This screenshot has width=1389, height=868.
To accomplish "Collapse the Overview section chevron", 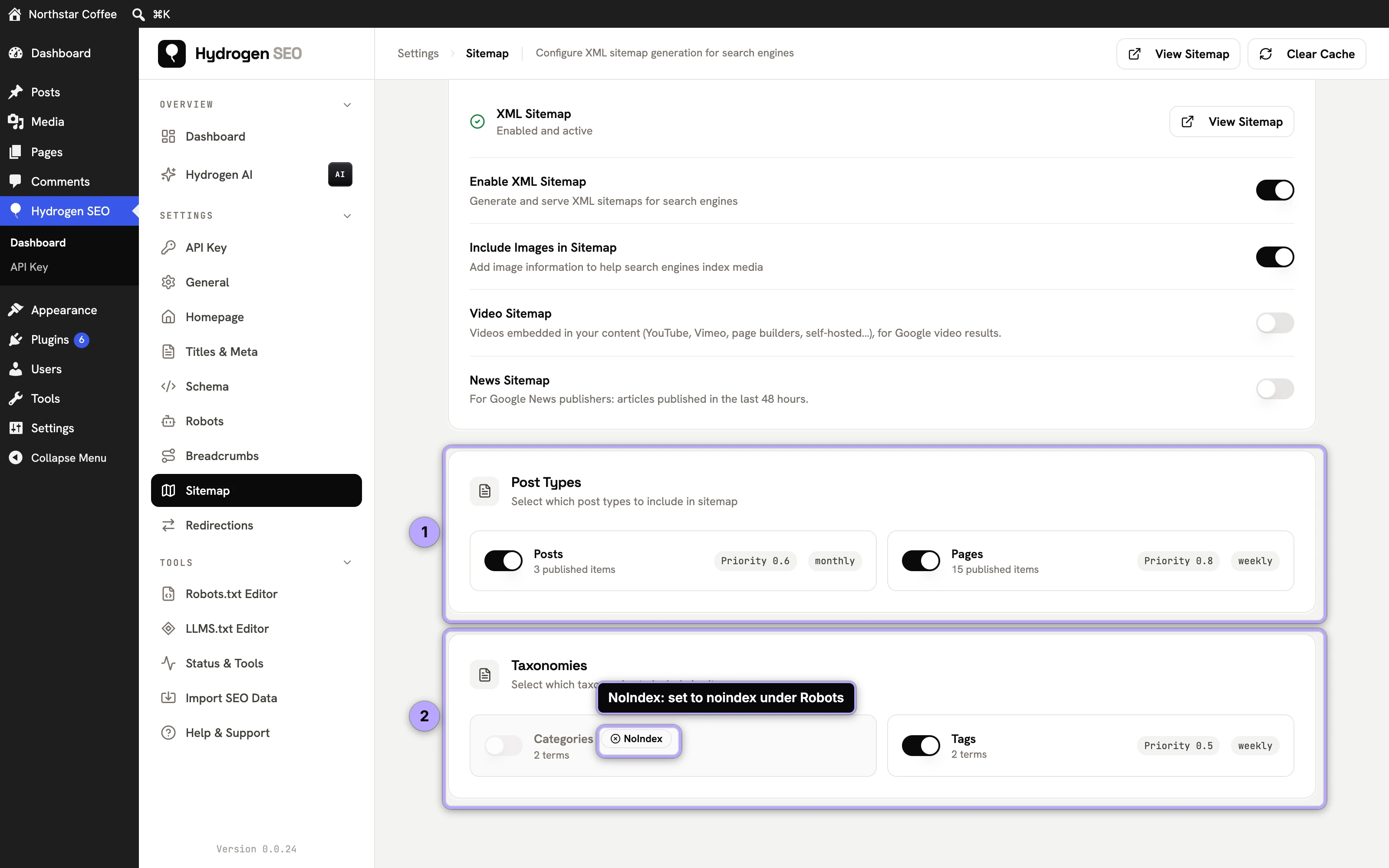I will 347,105.
